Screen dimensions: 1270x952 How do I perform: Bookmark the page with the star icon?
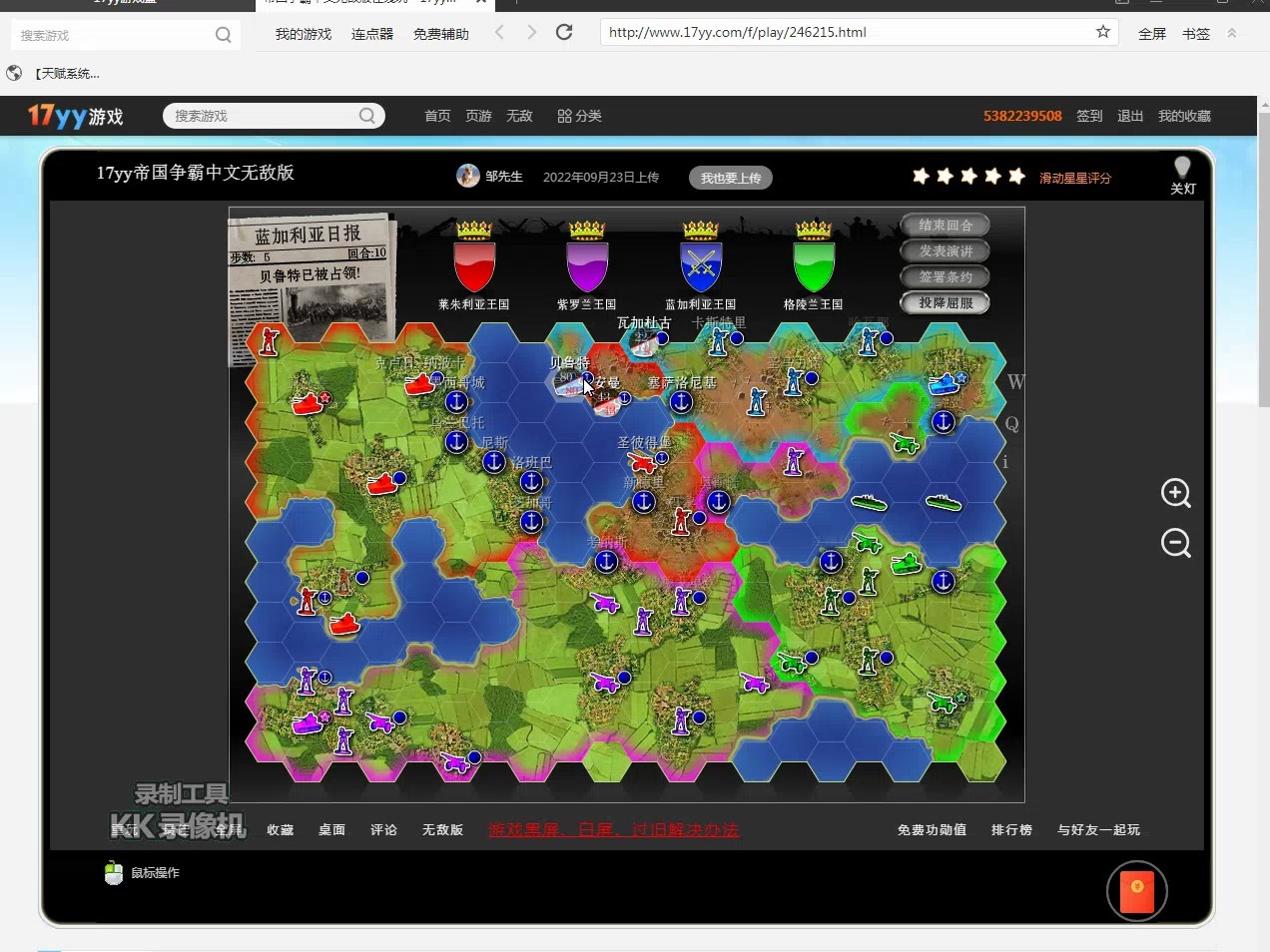point(1103,32)
